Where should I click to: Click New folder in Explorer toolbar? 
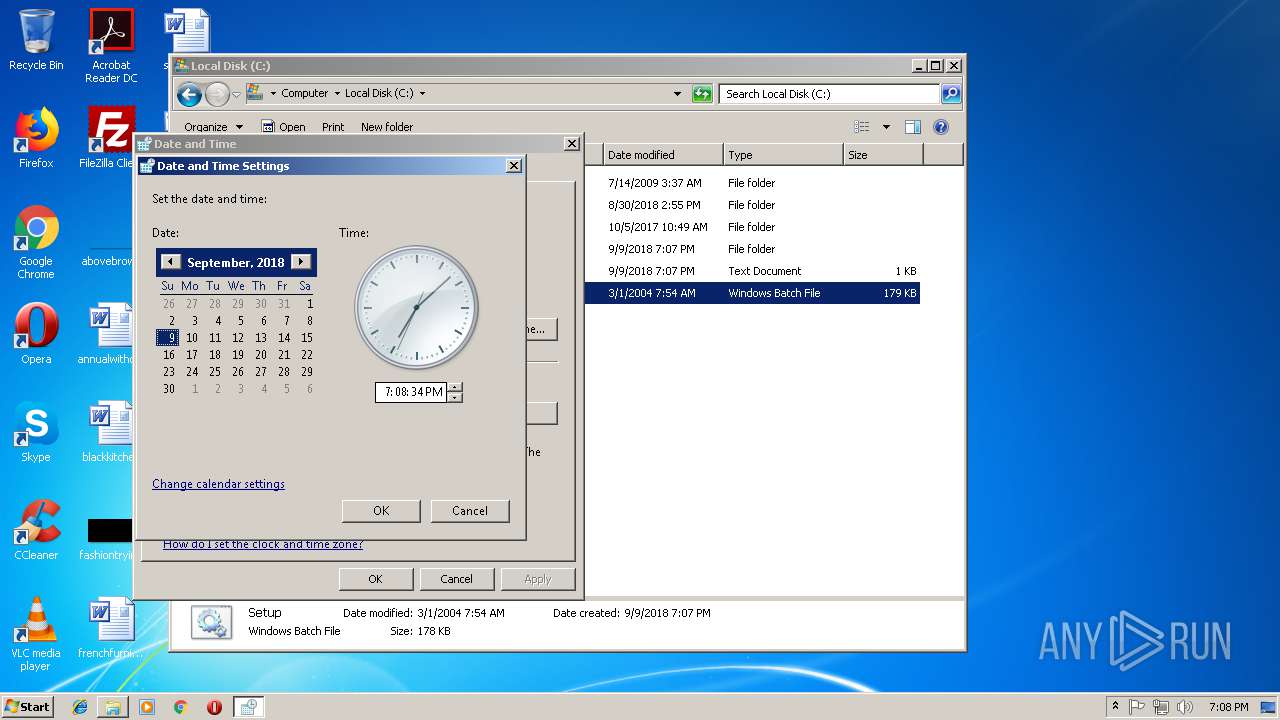point(387,127)
